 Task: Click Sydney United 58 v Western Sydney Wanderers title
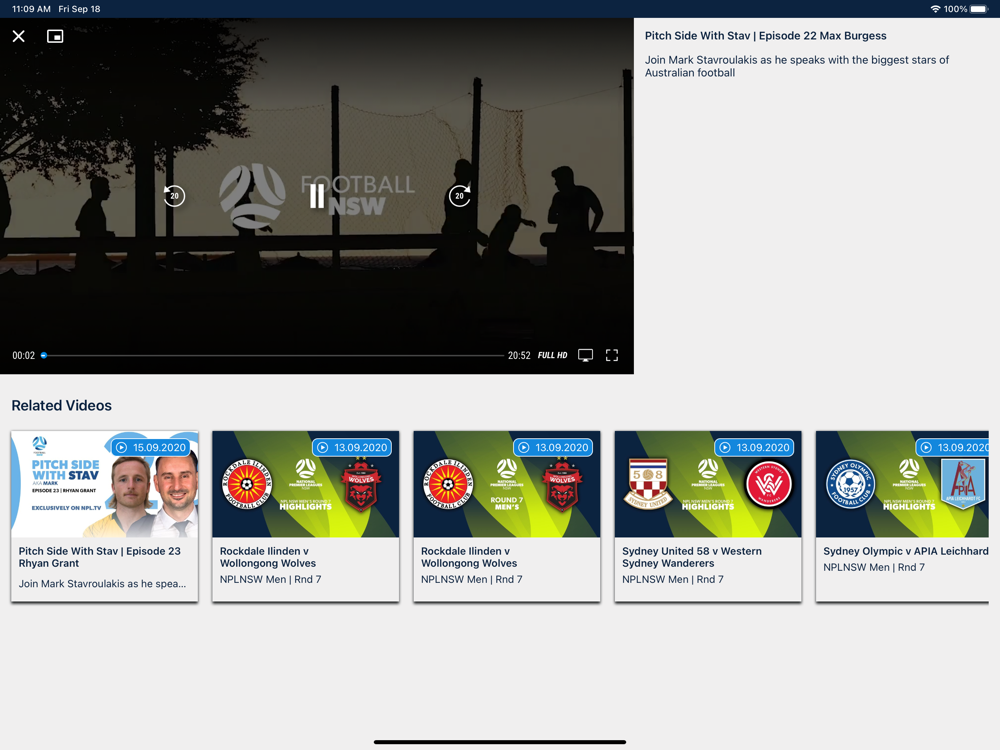coord(692,557)
